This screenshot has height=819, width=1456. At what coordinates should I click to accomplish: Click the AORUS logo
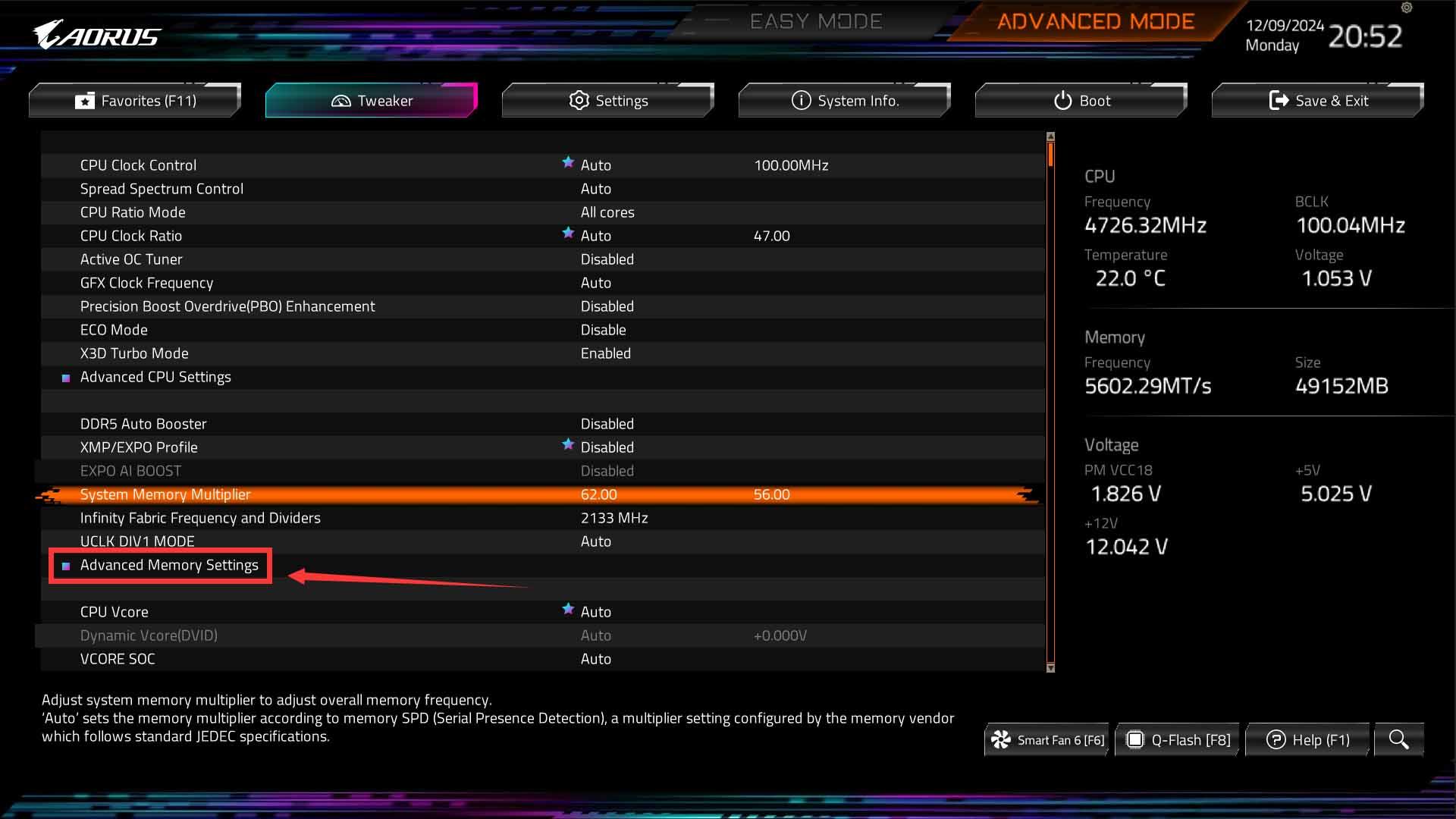[x=96, y=35]
